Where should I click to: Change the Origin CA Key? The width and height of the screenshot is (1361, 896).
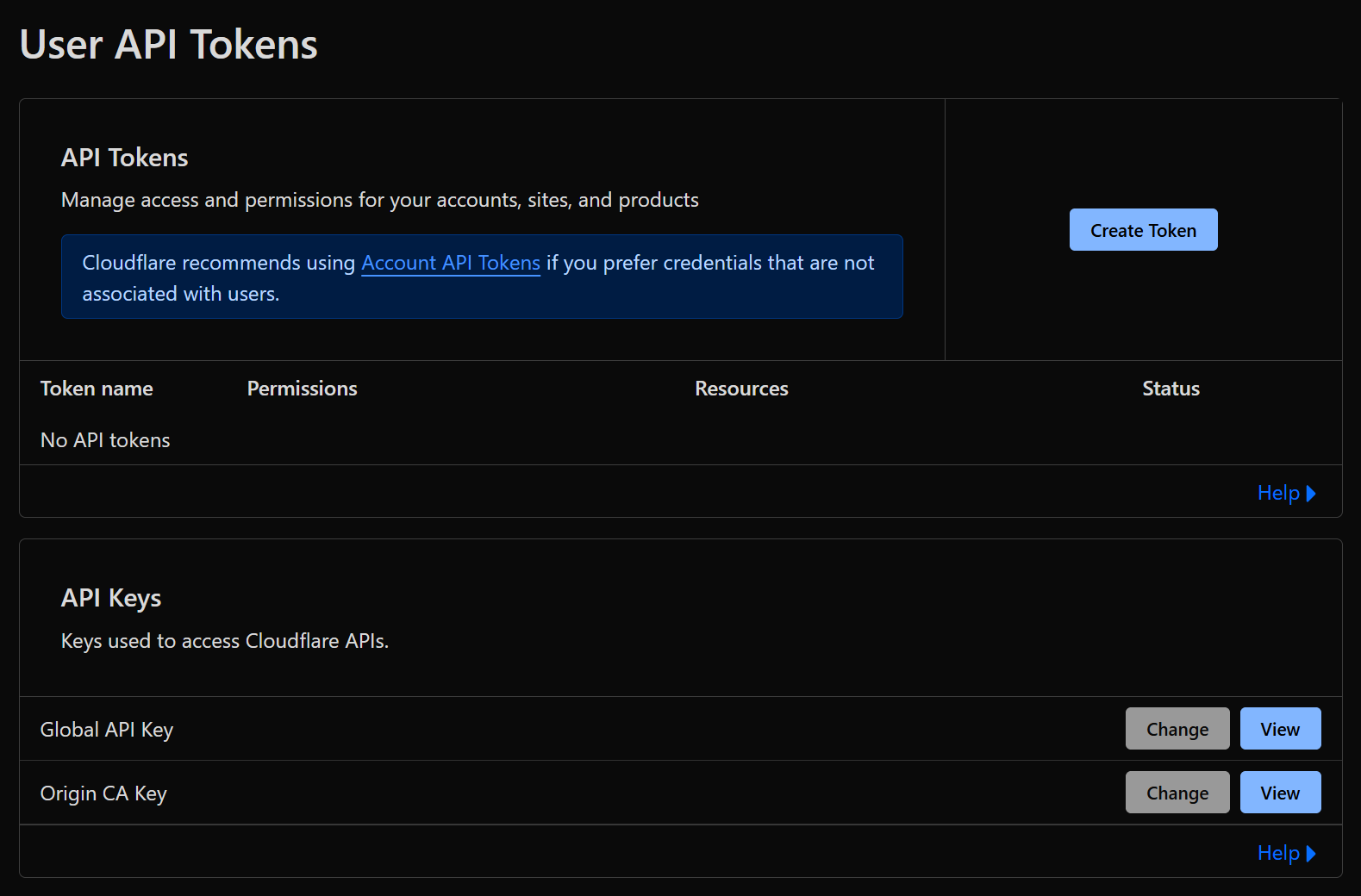[x=1177, y=793]
